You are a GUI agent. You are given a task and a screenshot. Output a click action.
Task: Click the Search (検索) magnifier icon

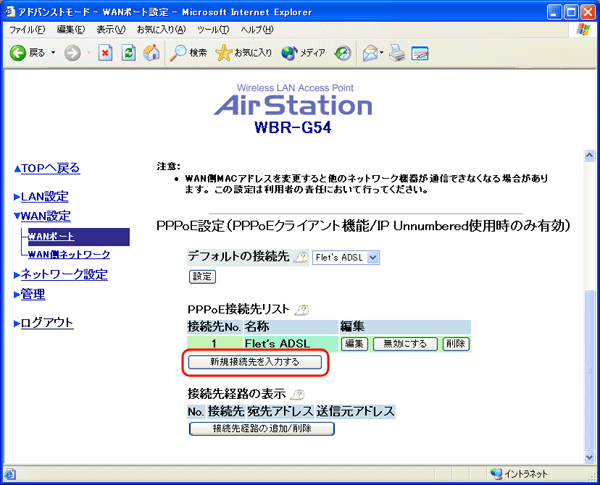click(178, 53)
